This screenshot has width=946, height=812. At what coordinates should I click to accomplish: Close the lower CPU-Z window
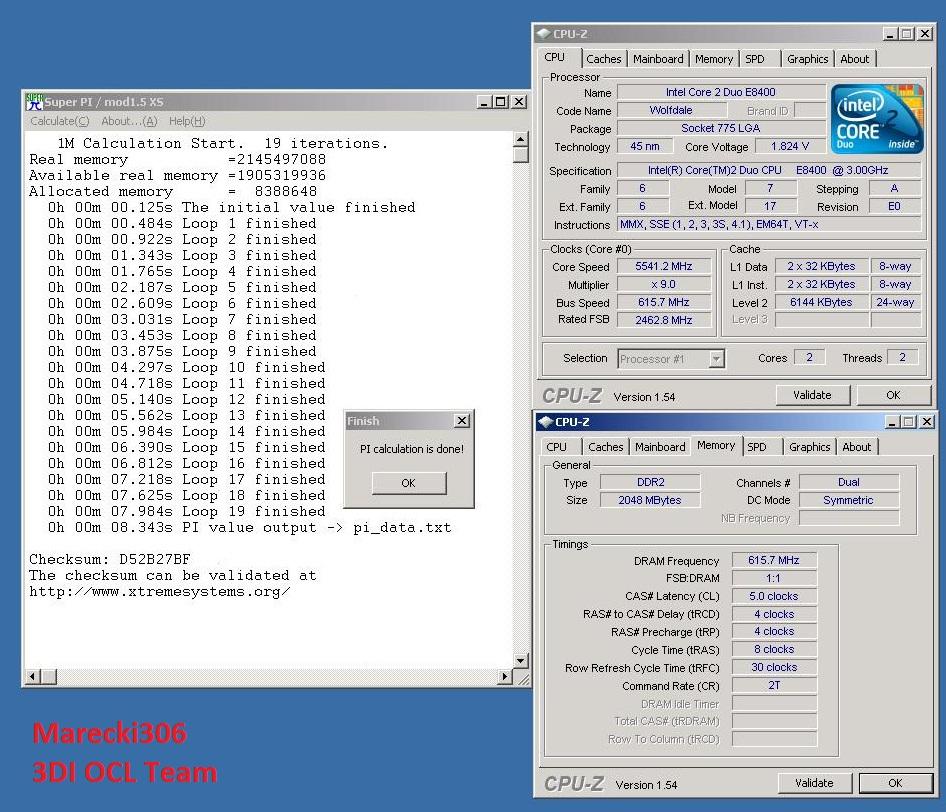(x=927, y=422)
